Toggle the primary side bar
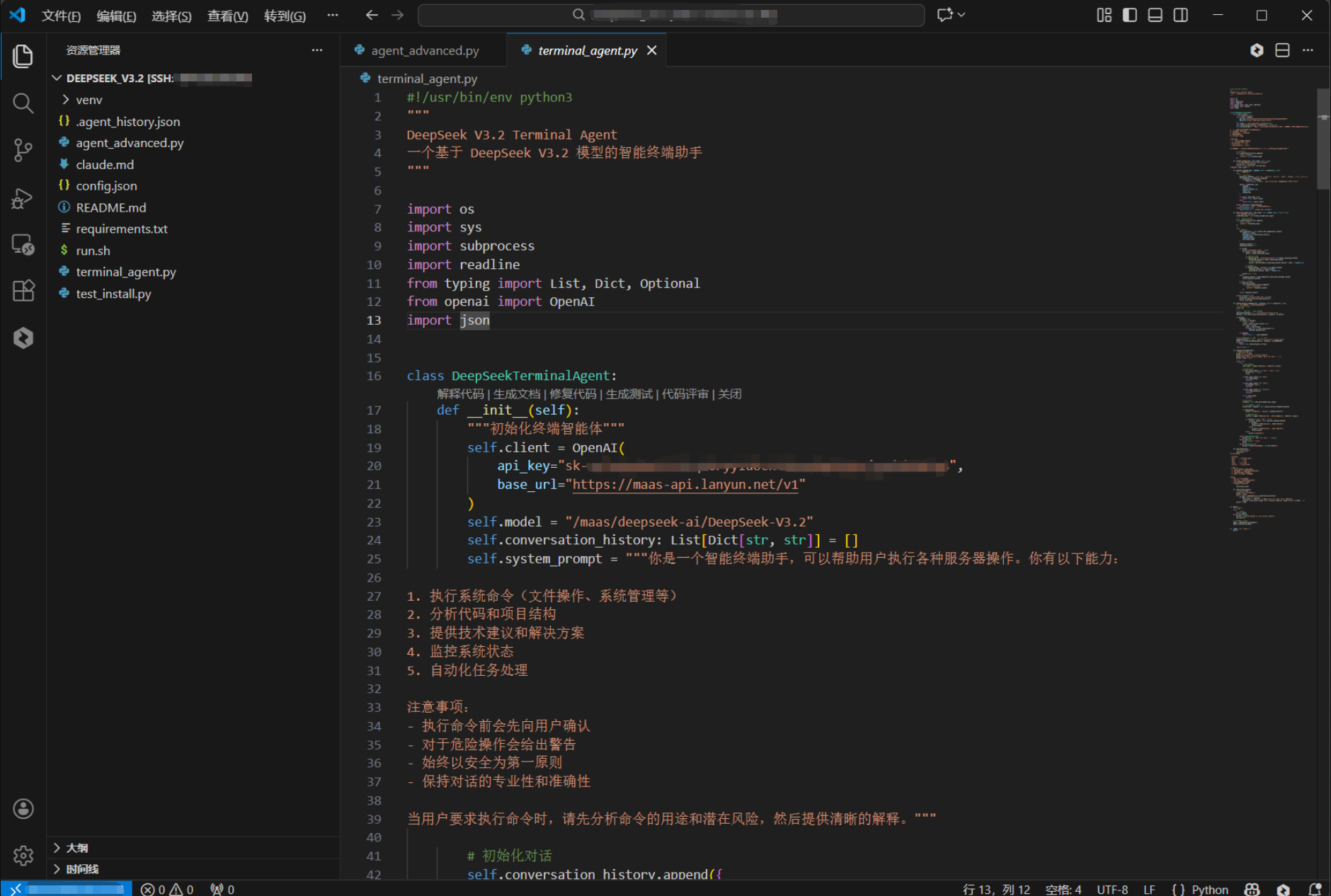Viewport: 1331px width, 896px height. [x=1129, y=15]
